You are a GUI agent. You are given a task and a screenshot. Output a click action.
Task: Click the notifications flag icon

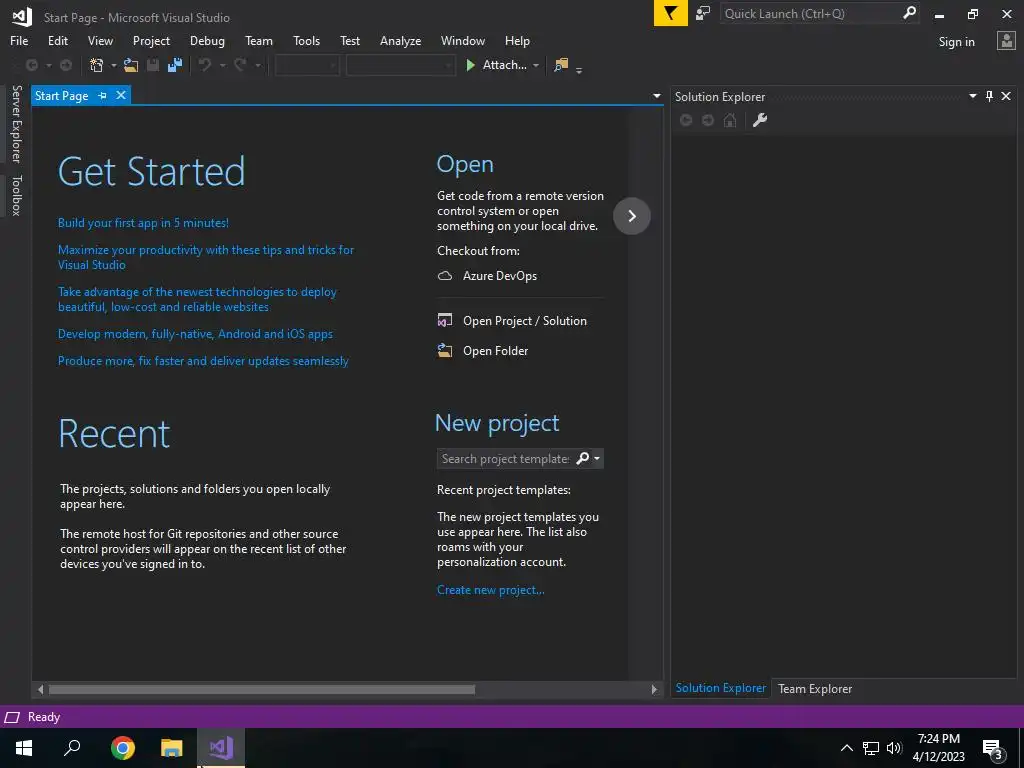671,13
